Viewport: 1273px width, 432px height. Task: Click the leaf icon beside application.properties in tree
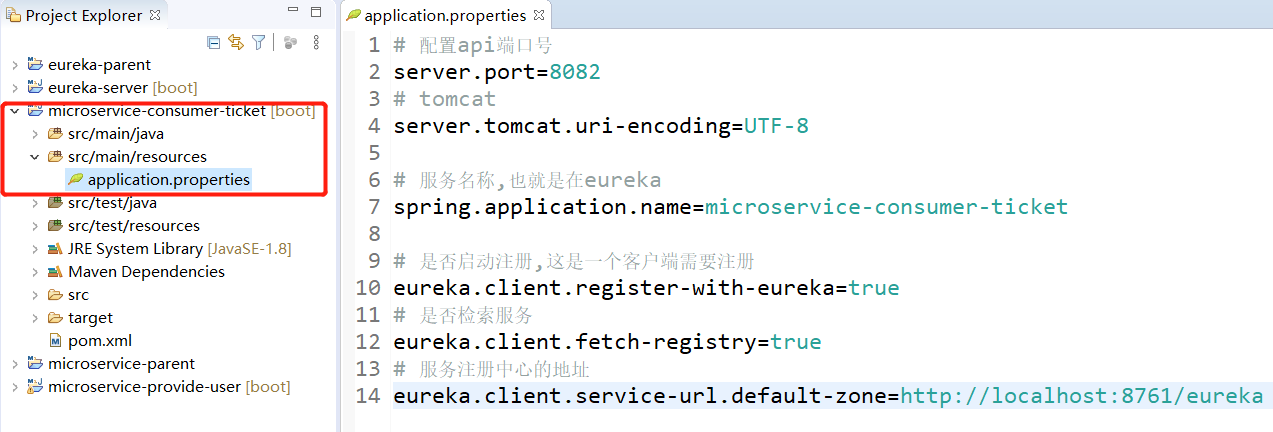click(75, 180)
